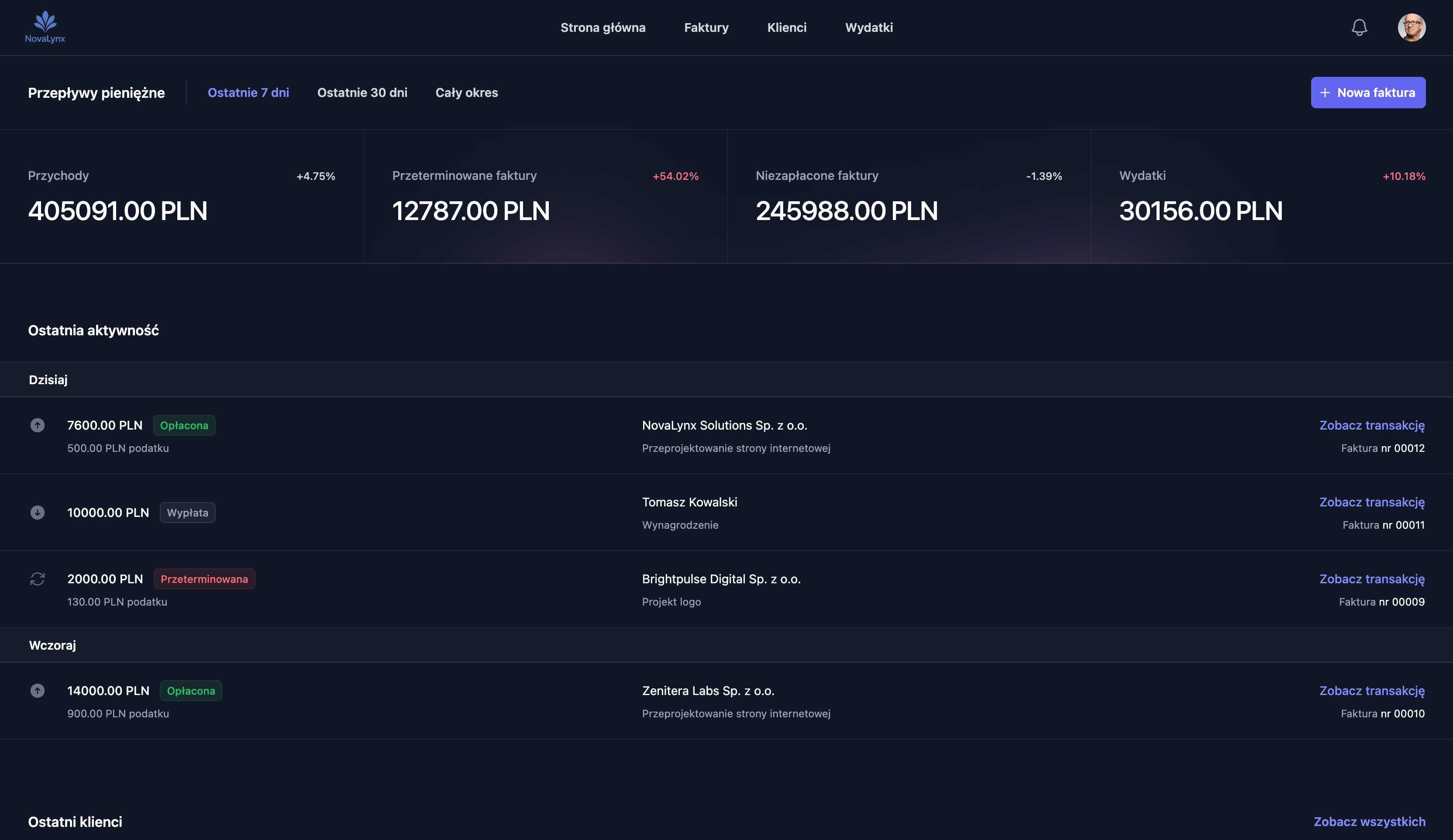This screenshot has height=840, width=1453.
Task: Switch to Ostatnie 30 dni period
Action: (362, 93)
